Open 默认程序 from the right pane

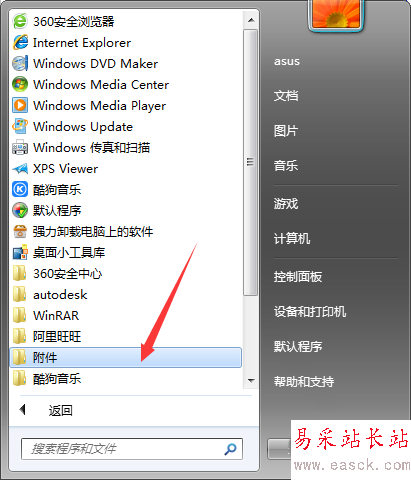[x=298, y=347]
